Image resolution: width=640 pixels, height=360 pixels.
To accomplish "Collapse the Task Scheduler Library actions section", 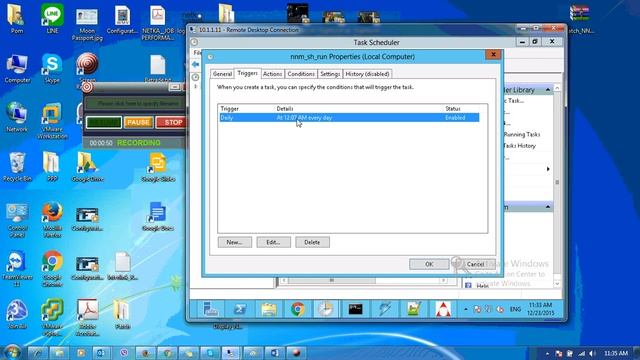I will (x=548, y=90).
